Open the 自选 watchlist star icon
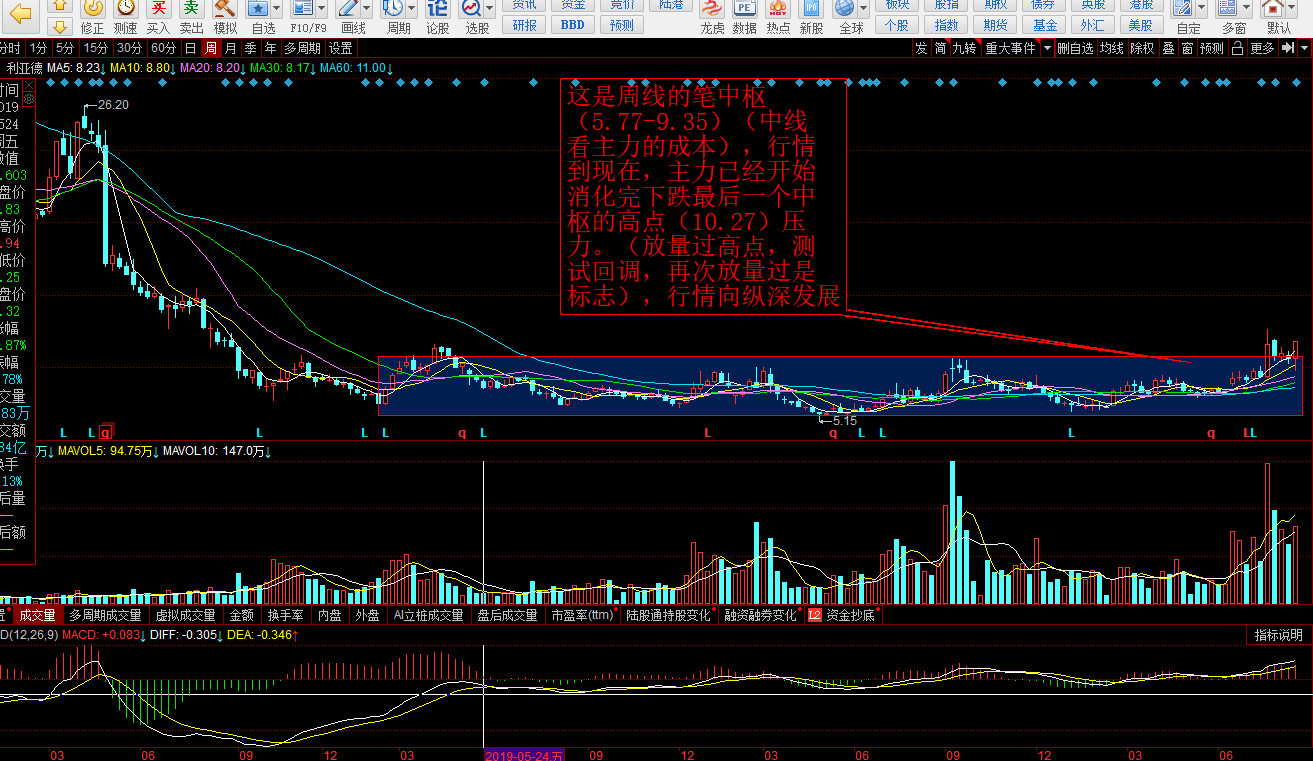This screenshot has width=1313, height=761. click(257, 8)
